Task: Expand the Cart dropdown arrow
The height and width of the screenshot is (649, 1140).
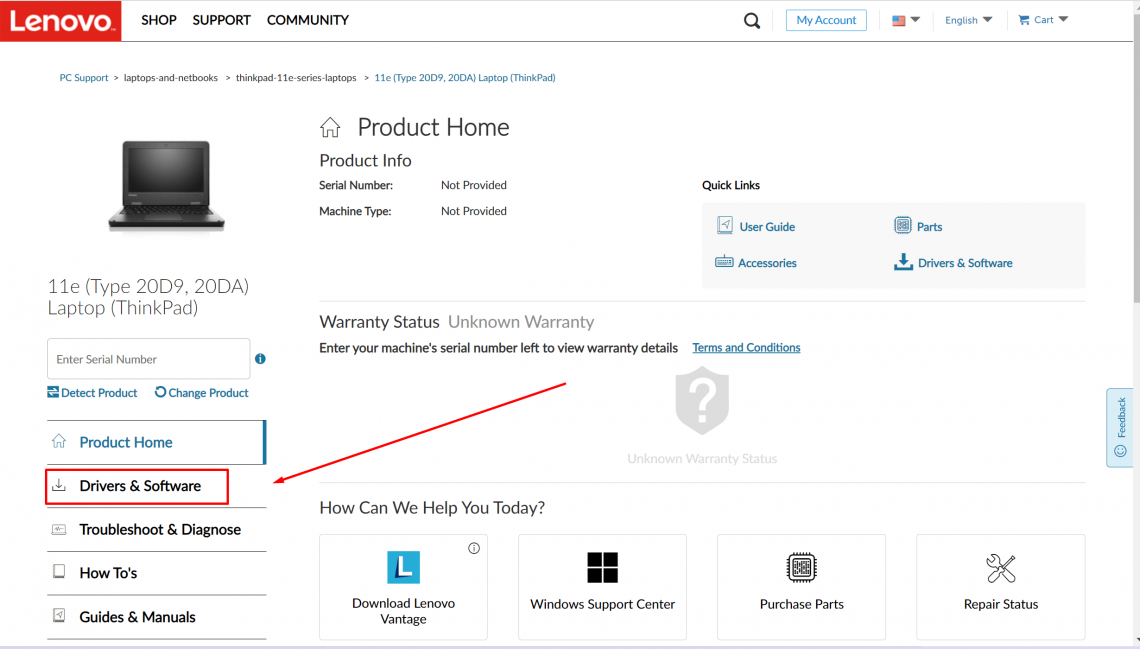Action: coord(1064,20)
